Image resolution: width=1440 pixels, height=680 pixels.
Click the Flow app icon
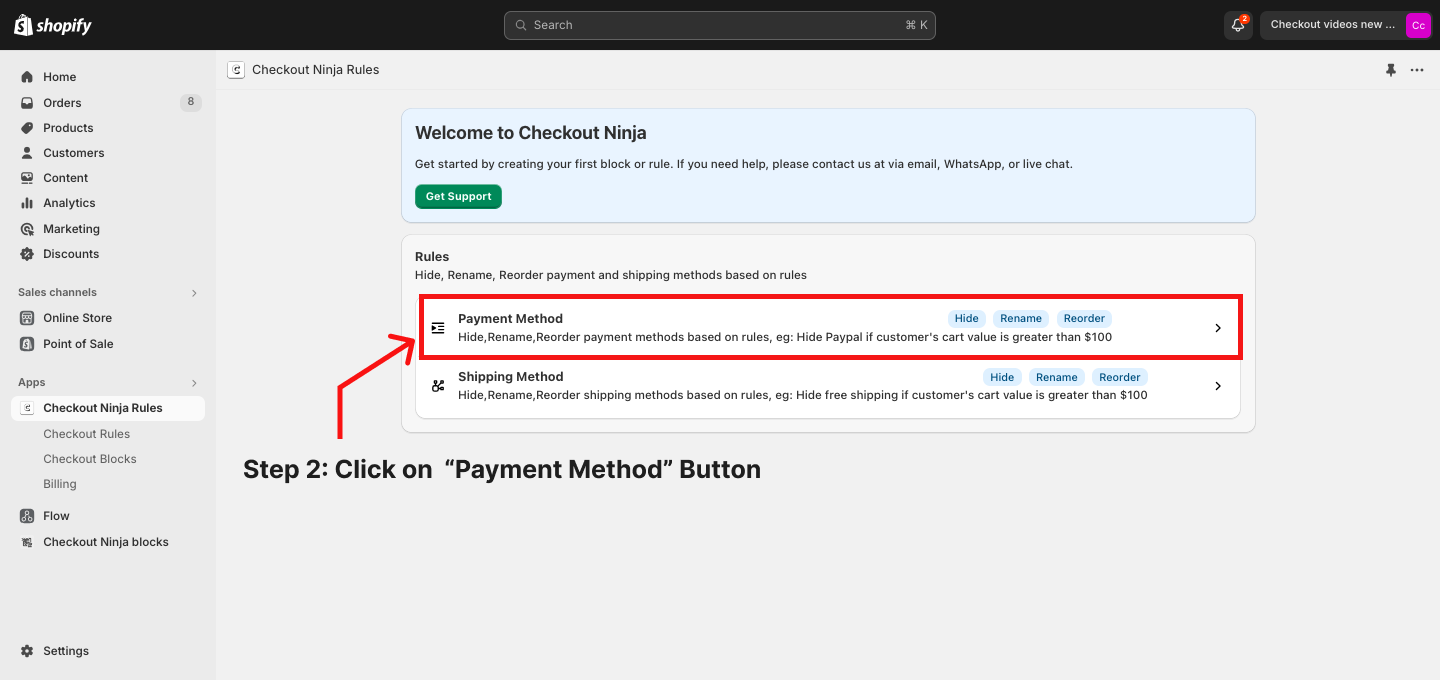click(x=27, y=516)
